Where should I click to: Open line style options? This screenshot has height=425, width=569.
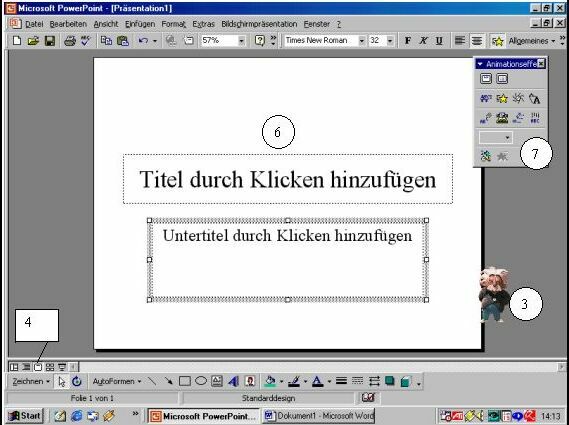(x=341, y=381)
